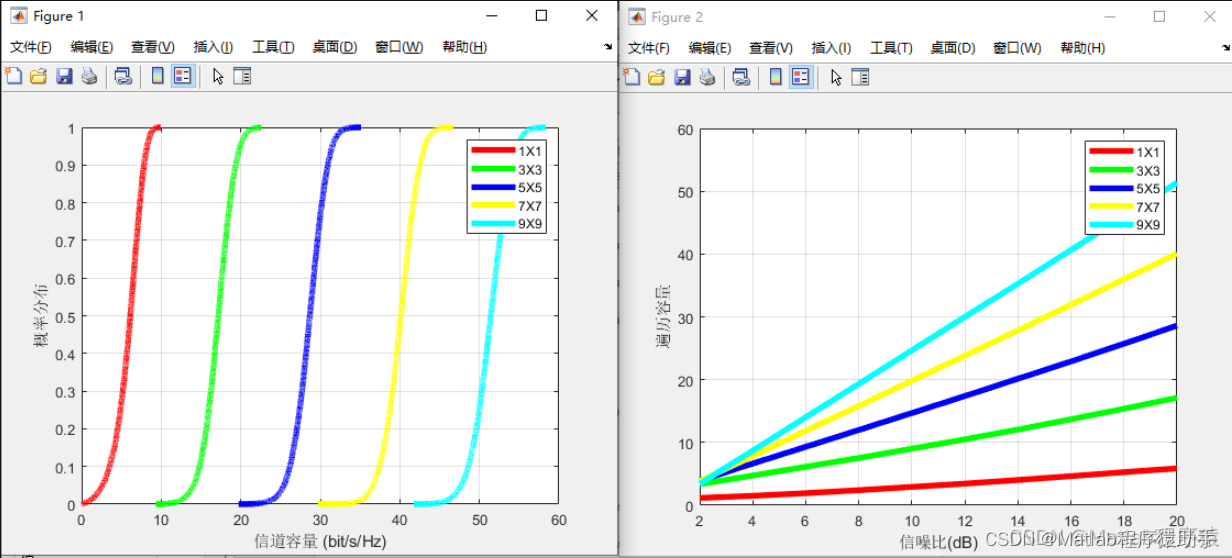Open 桌面(D) menu in Figure 1
Image resolution: width=1232 pixels, height=558 pixels.
pos(334,47)
